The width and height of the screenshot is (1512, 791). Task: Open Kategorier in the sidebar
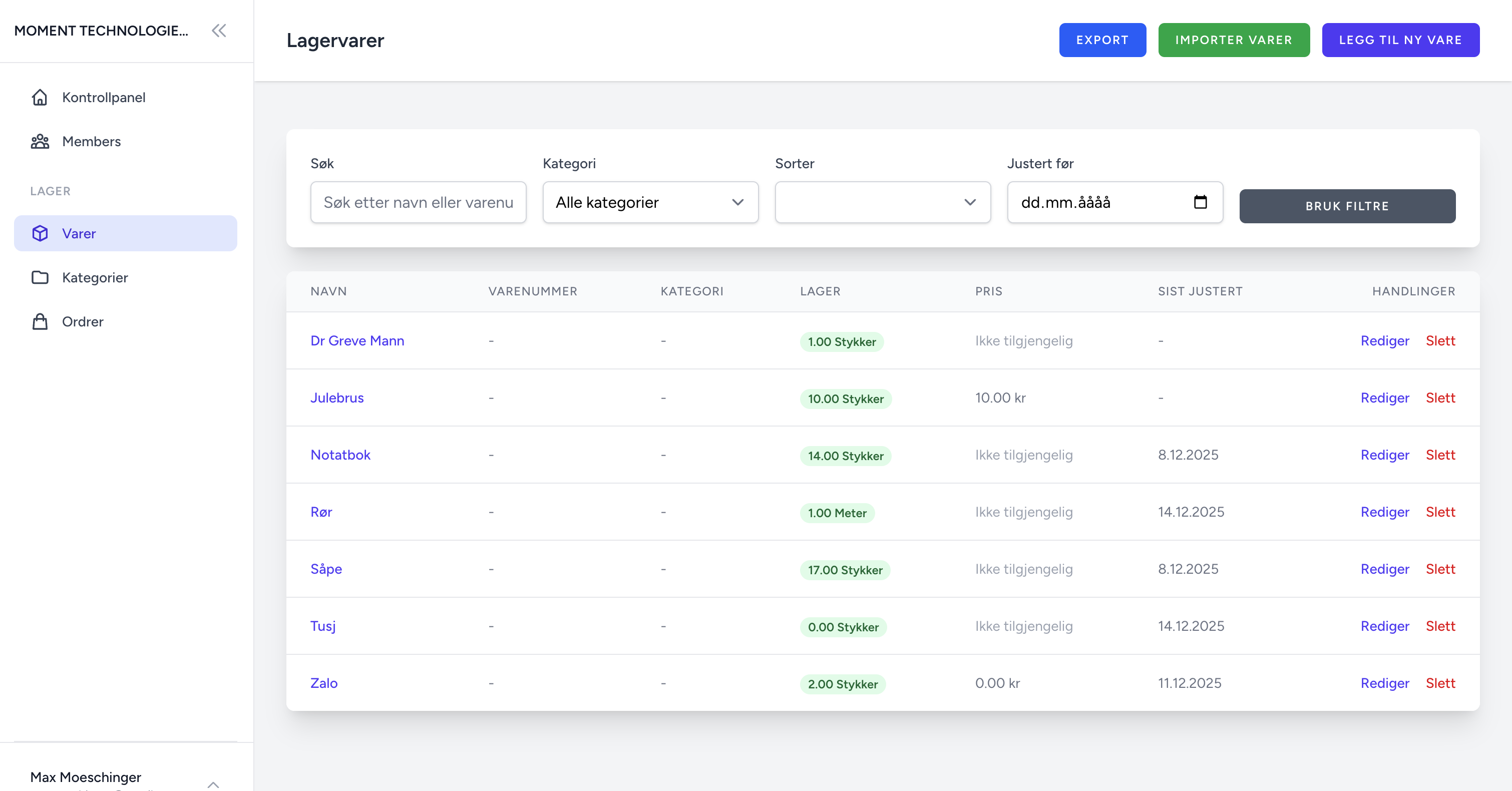95,277
